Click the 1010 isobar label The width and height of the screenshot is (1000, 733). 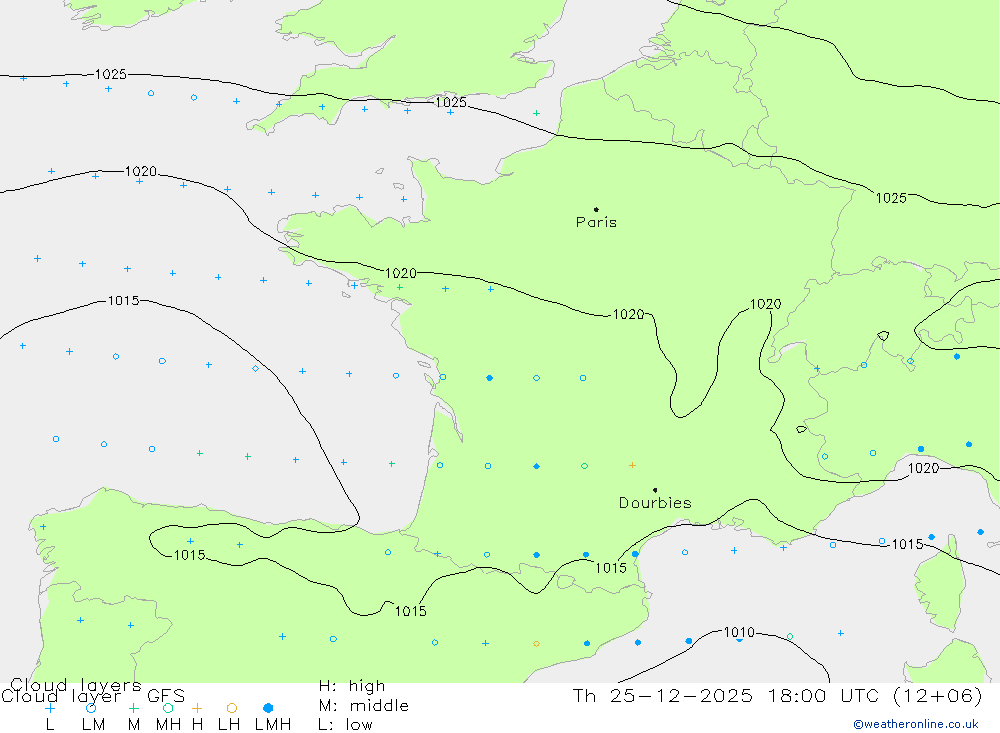tap(739, 632)
